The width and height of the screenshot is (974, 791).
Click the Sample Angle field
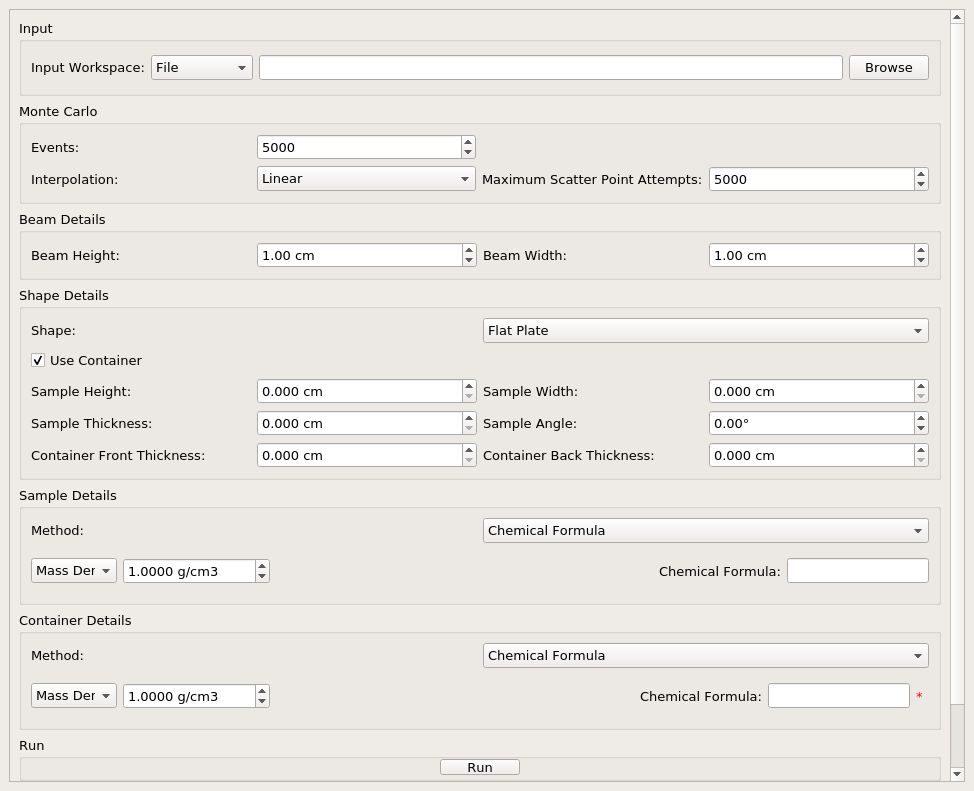tap(811, 423)
